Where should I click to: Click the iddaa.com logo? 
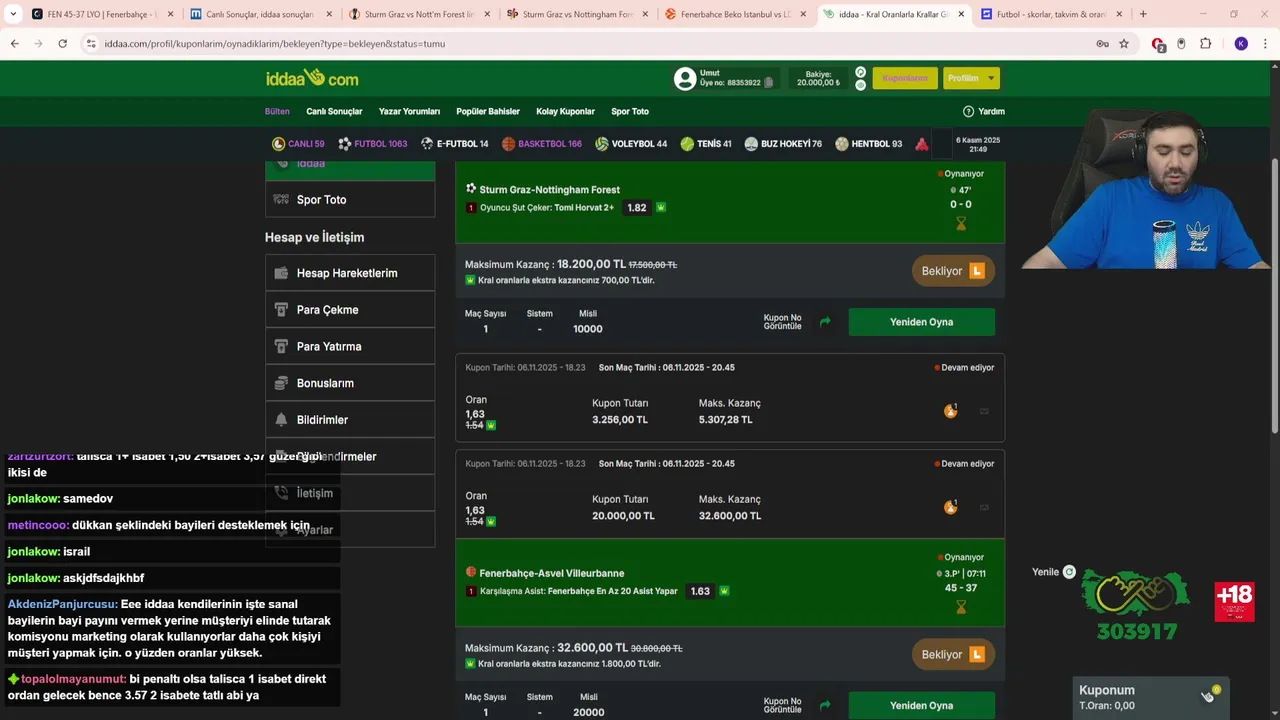[x=312, y=78]
